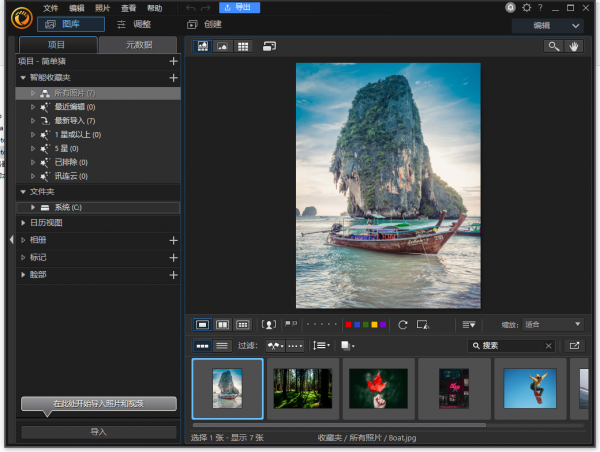Viewport: 600px width, 452px height.
Task: Enable compare two photos view
Action: (222, 324)
